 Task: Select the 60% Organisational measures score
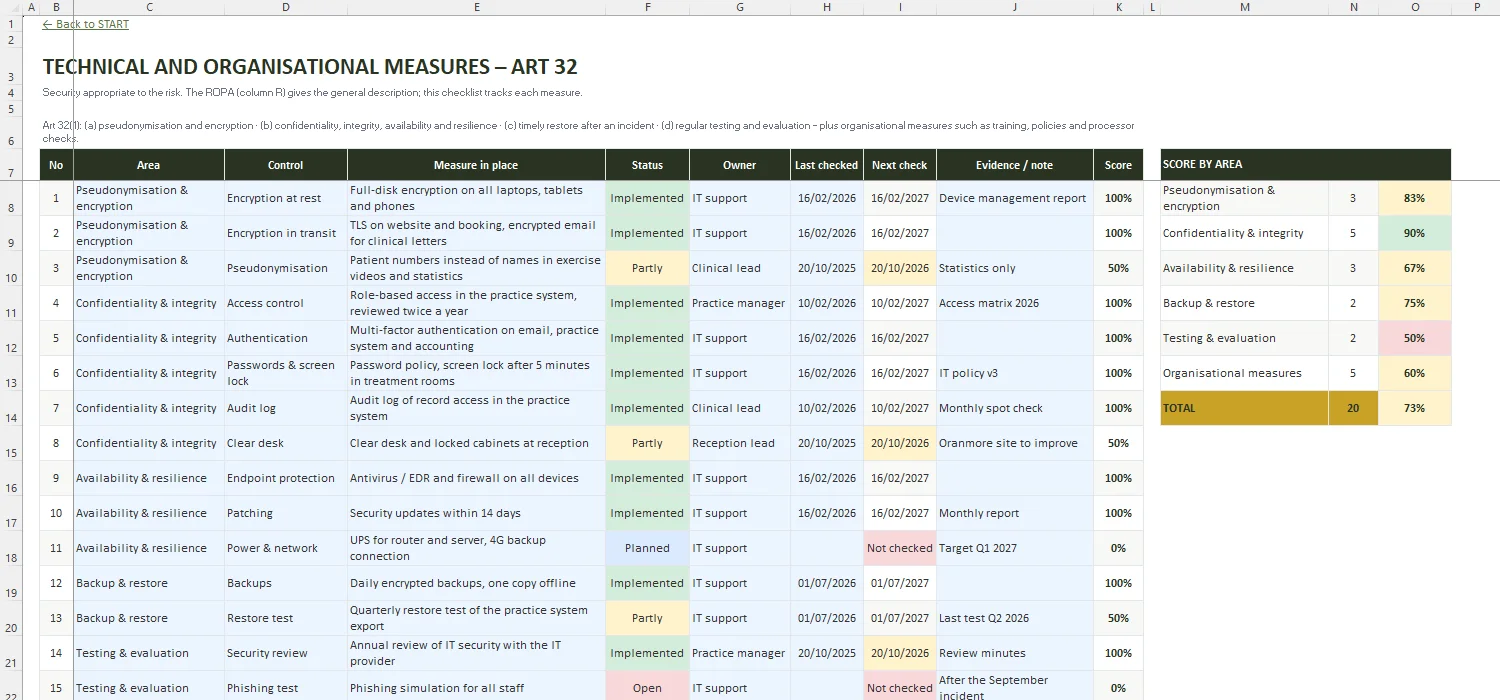1414,373
